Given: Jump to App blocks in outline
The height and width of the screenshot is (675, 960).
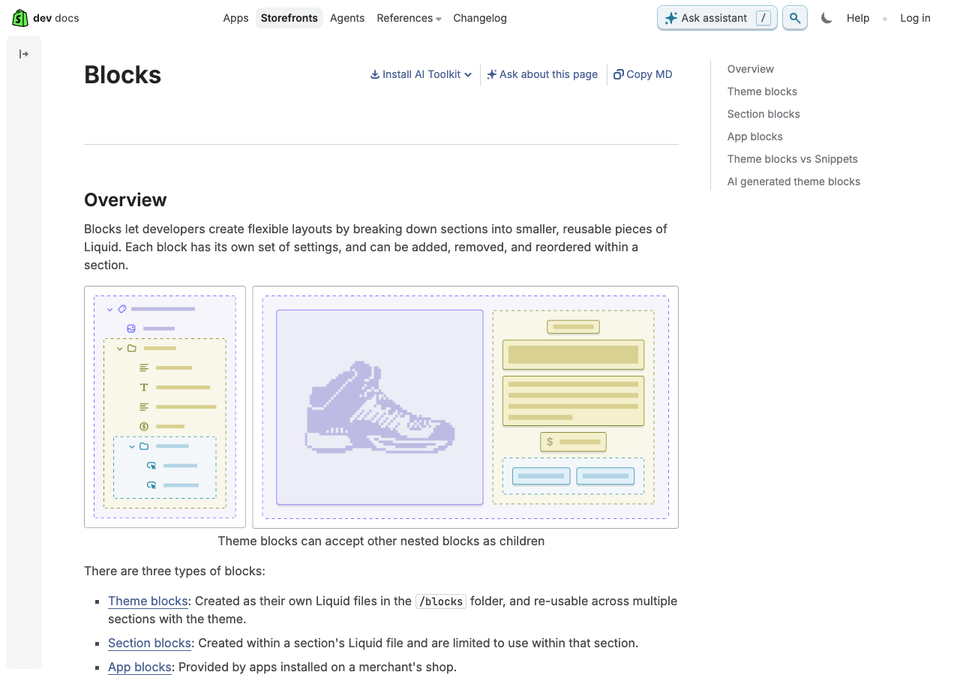Looking at the screenshot, I should [x=754, y=137].
